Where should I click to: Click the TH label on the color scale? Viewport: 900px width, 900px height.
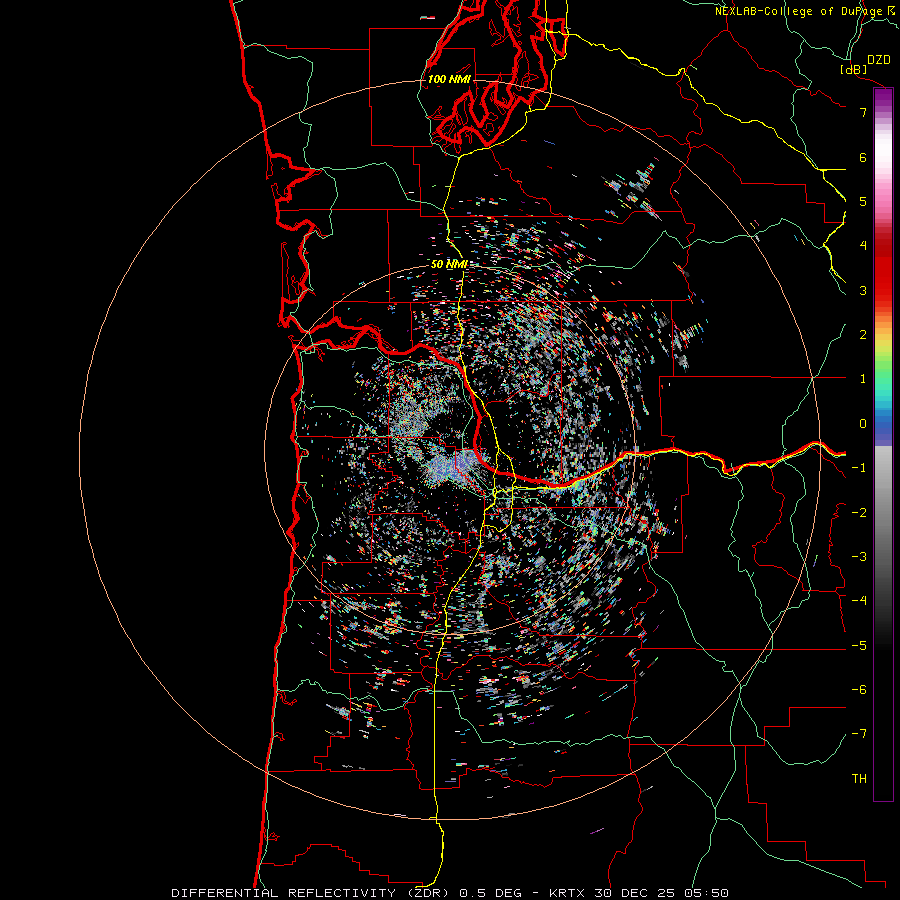[859, 779]
